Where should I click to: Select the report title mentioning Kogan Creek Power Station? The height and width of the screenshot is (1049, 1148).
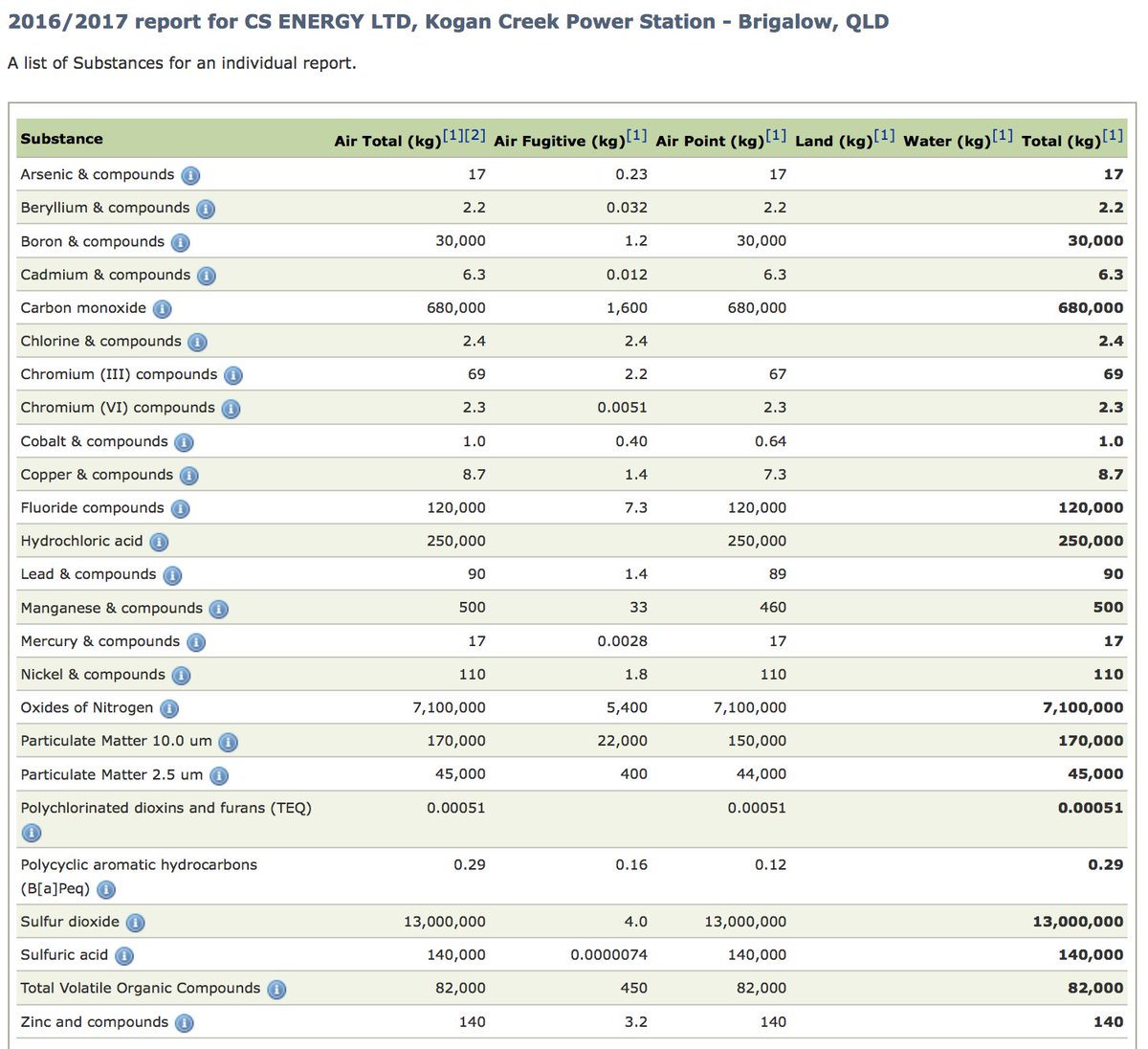[449, 21]
